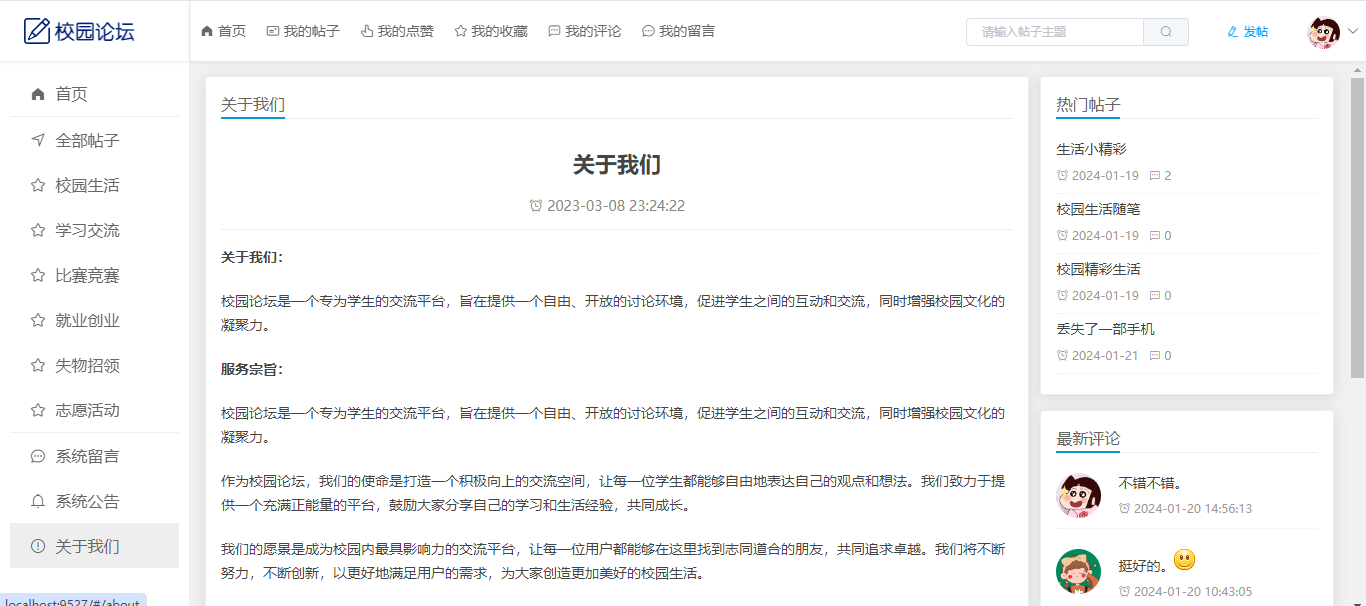Open the user avatar dropdown arrow
Viewport: 1366px width, 606px height.
coord(1353,32)
